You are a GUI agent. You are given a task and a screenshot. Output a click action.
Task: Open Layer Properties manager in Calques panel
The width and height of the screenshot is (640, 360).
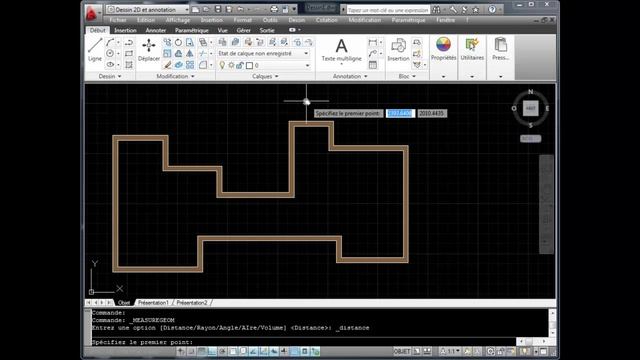point(222,42)
